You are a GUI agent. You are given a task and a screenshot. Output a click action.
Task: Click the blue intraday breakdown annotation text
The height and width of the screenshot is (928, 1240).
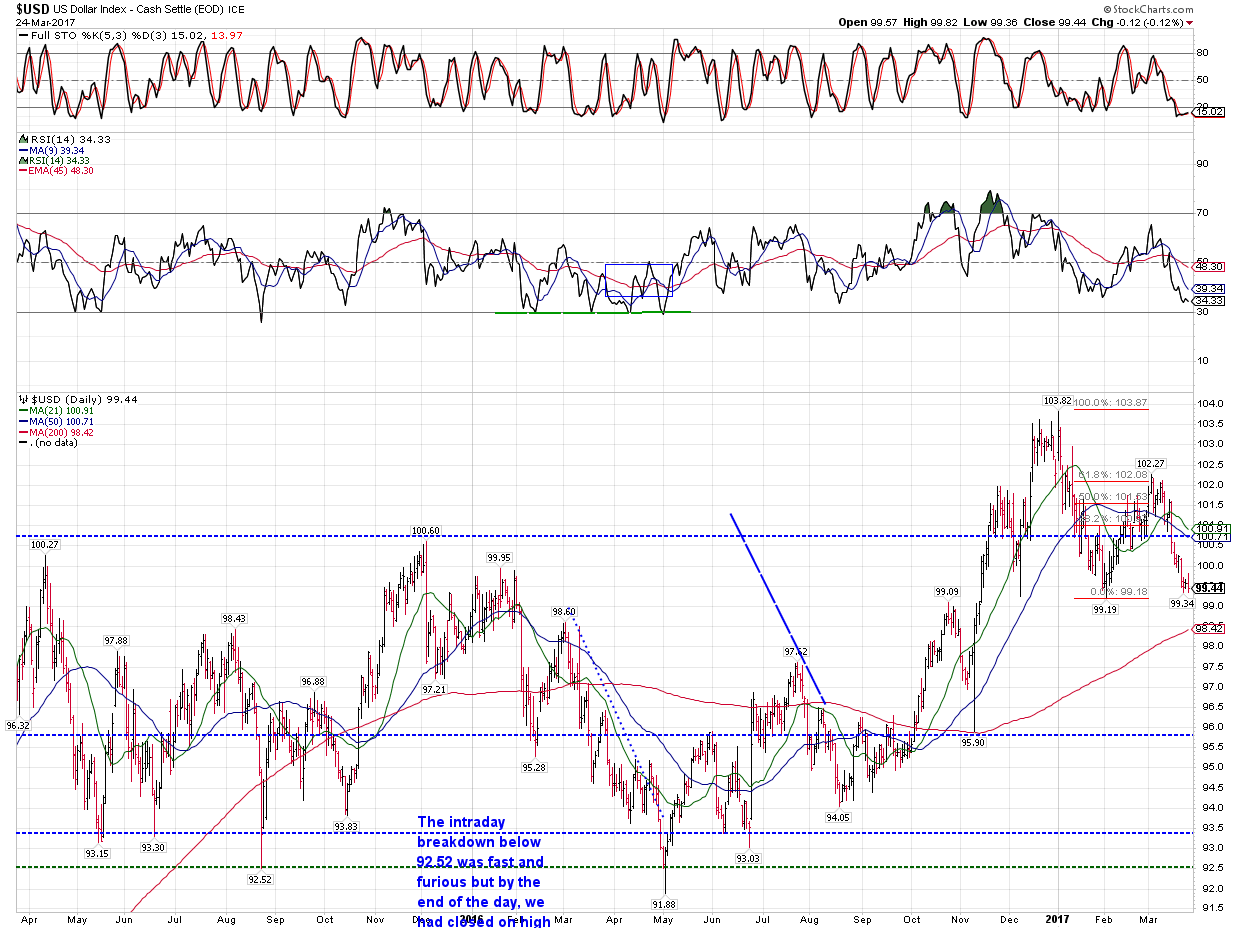click(481, 870)
